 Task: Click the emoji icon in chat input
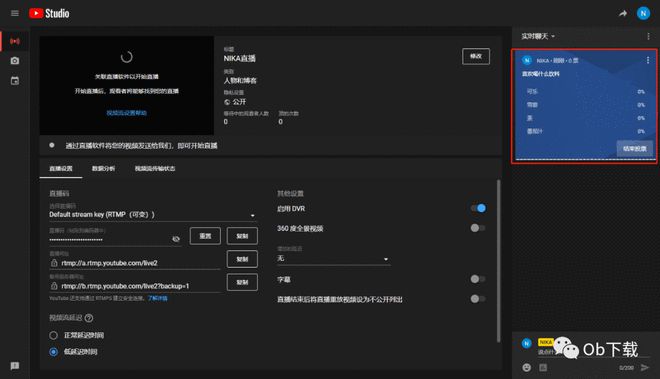click(x=527, y=368)
